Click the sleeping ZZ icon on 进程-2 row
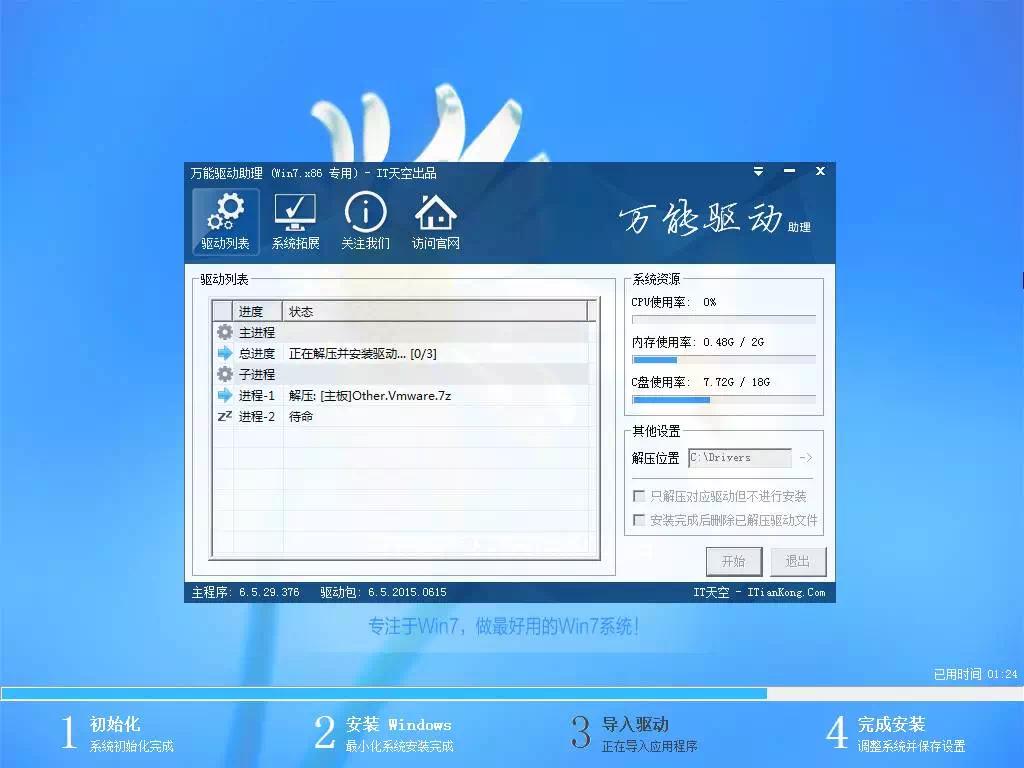 click(x=225, y=416)
